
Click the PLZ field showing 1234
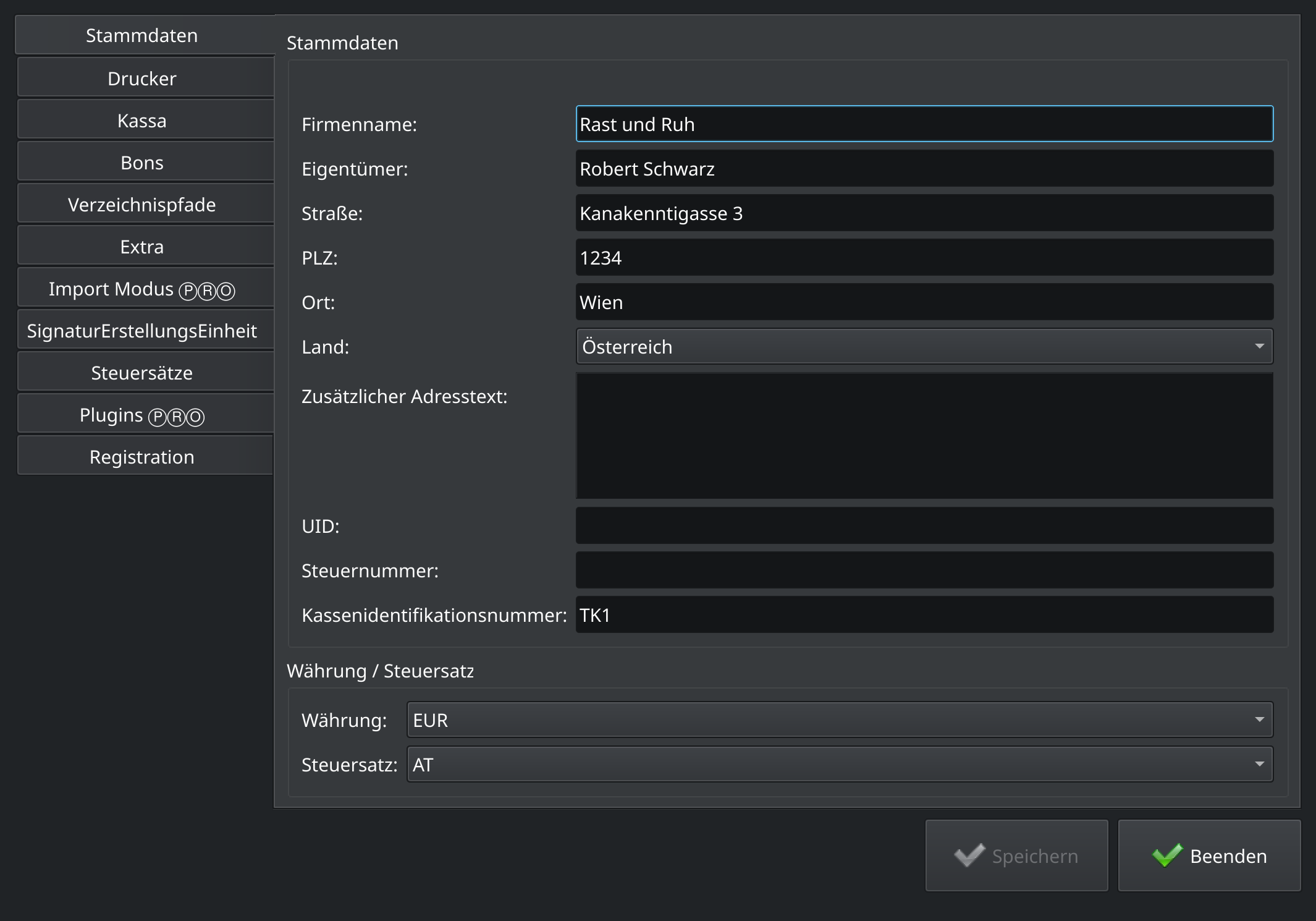click(924, 257)
